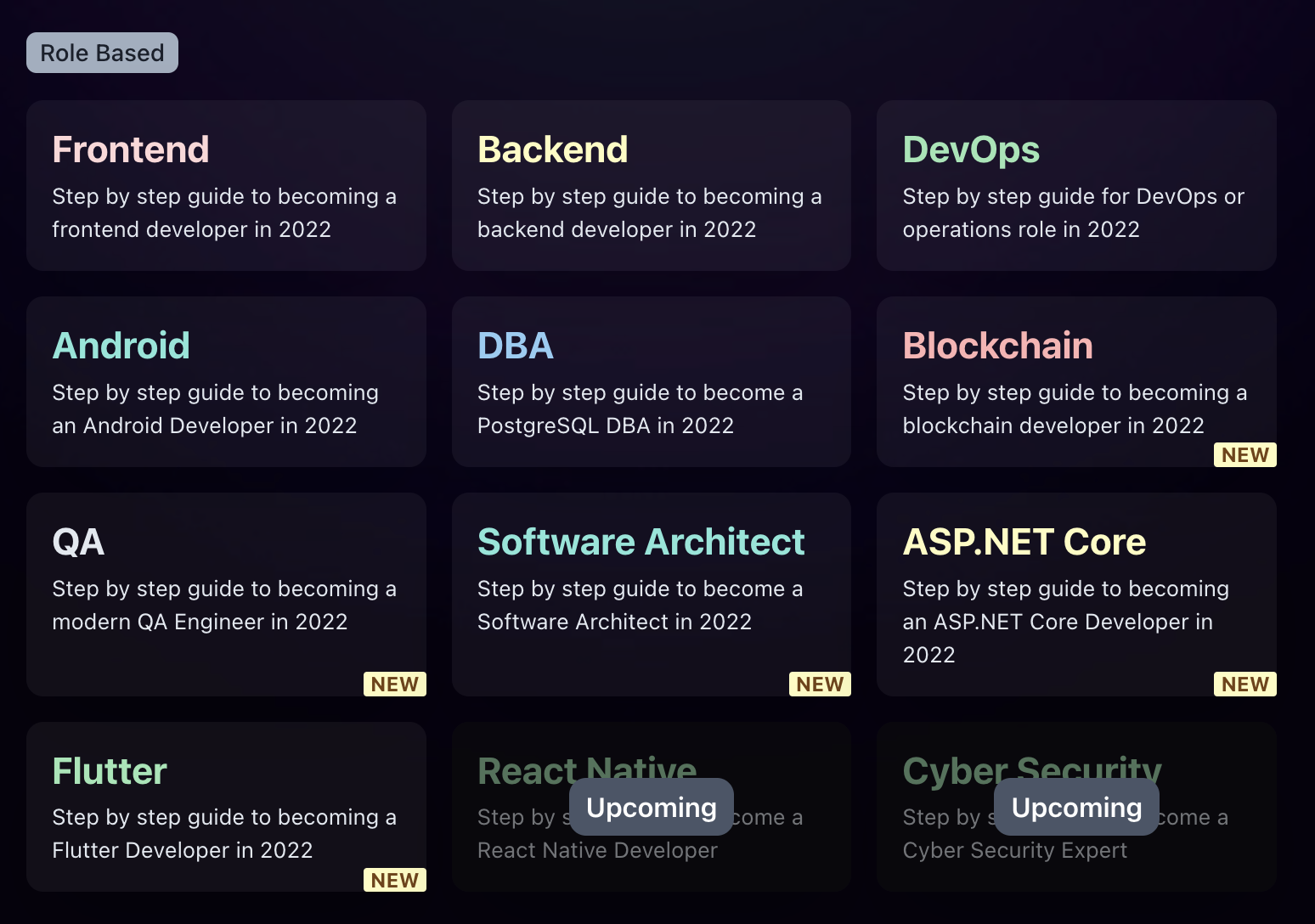Click text 'Step by step guide for DevOps or'
This screenshot has height=924, width=1315.
pos(1074,196)
